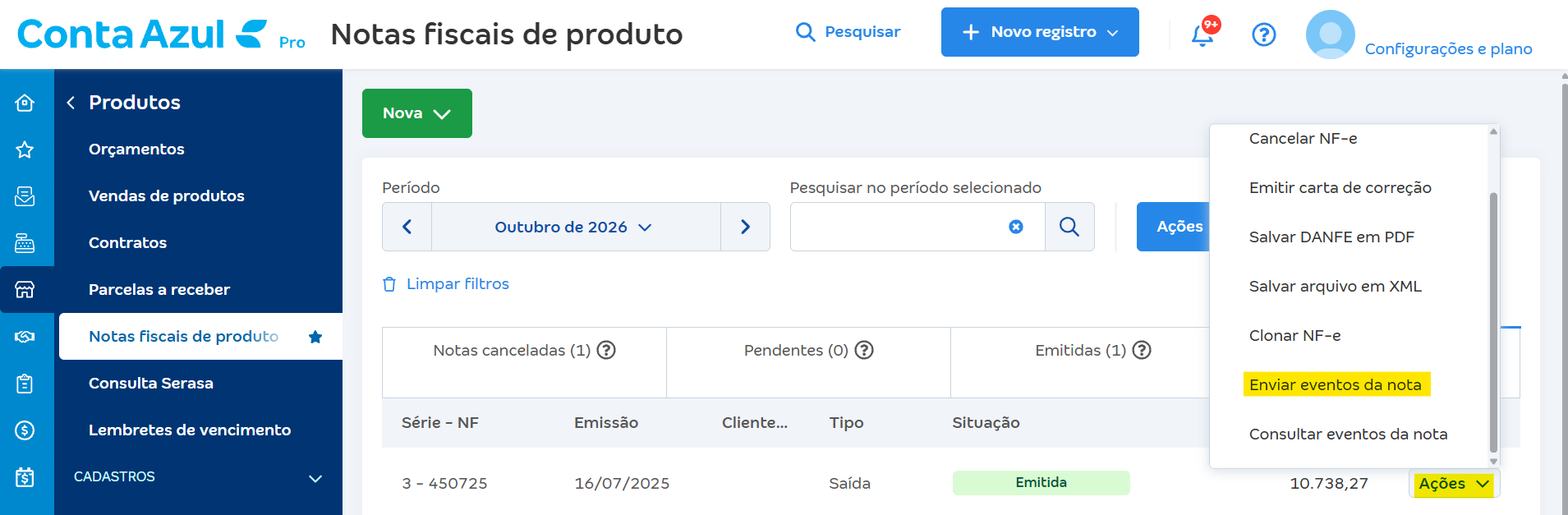The width and height of the screenshot is (1568, 515).
Task: Select Cancelar NF-e from menu
Action: pyautogui.click(x=1303, y=139)
